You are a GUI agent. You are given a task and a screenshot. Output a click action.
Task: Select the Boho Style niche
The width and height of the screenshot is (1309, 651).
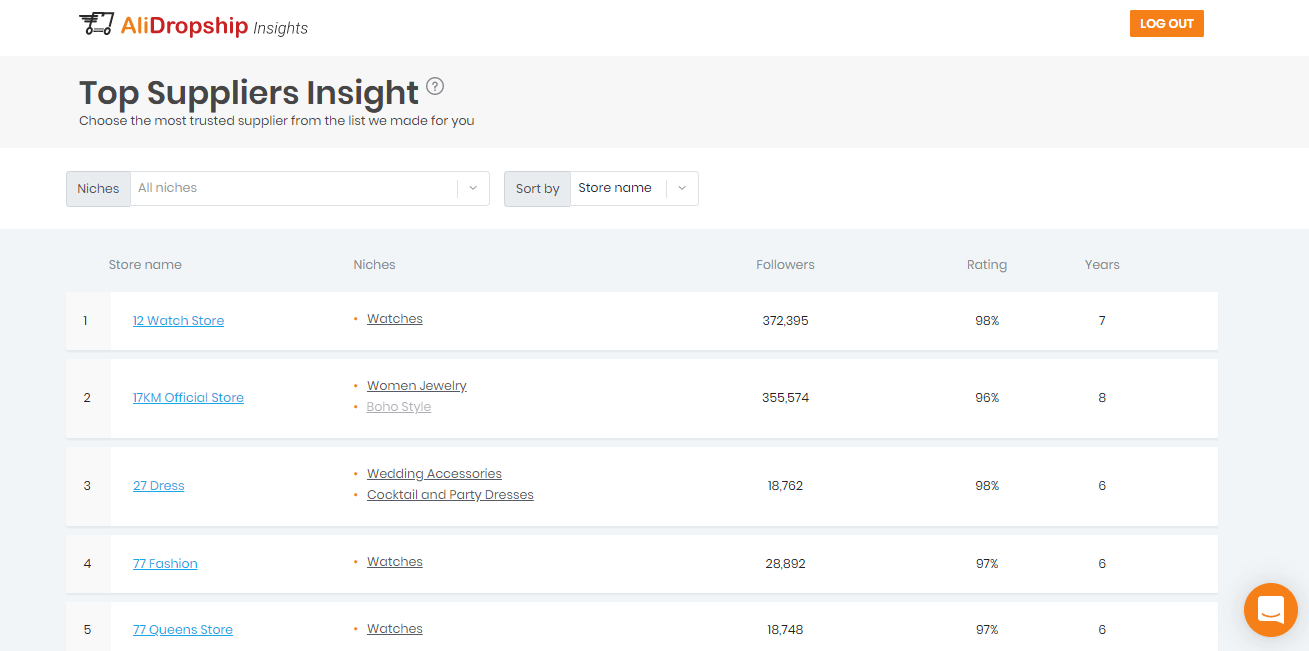pyautogui.click(x=398, y=406)
